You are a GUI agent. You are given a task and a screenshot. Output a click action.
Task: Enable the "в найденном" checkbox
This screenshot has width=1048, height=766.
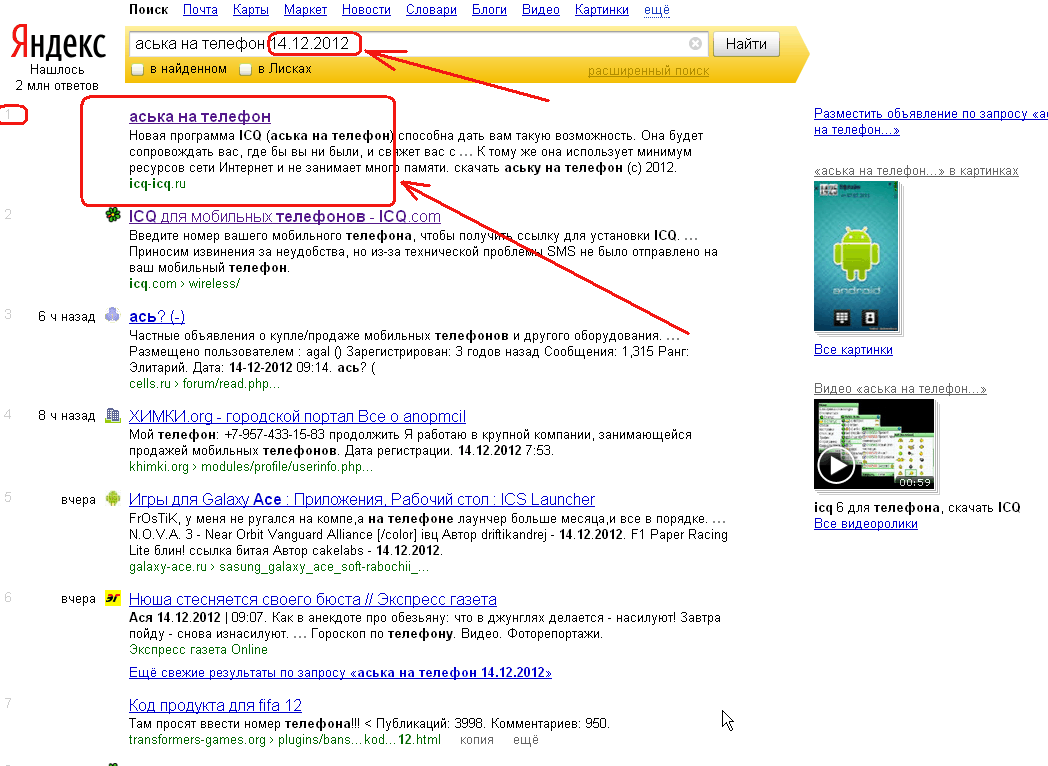pyautogui.click(x=138, y=70)
